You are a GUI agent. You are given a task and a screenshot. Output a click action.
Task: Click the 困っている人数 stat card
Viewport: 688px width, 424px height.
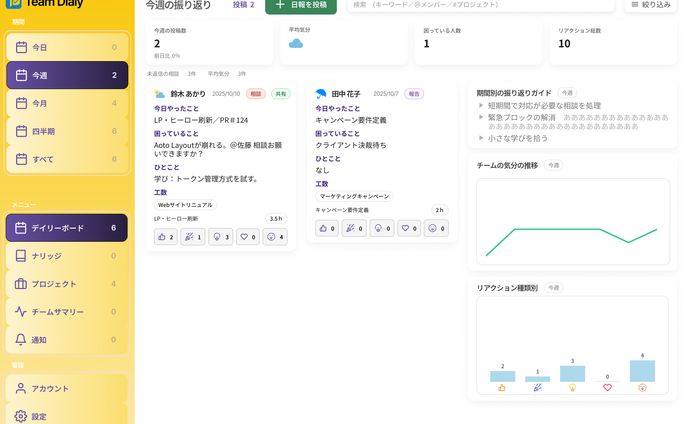pyautogui.click(x=479, y=43)
